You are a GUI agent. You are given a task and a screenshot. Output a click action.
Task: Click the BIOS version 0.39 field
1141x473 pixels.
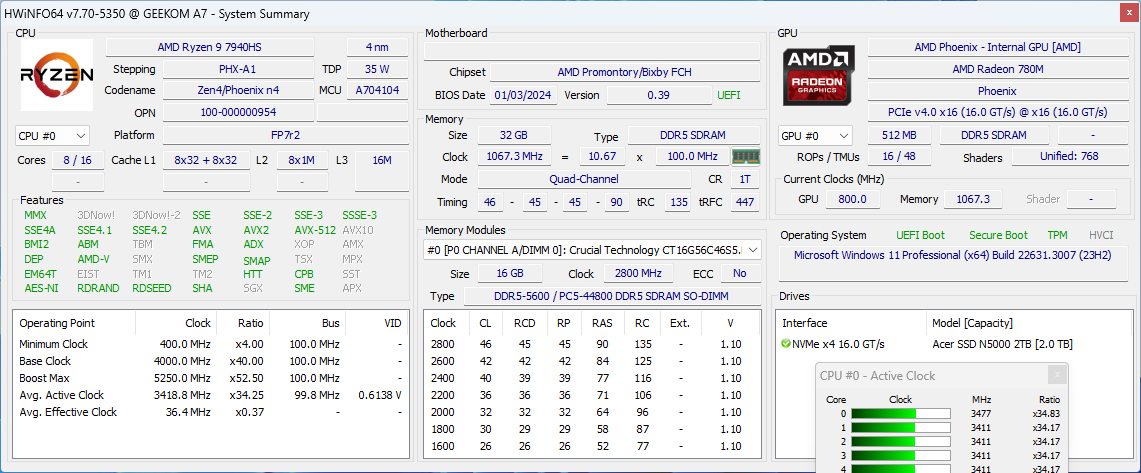(659, 95)
